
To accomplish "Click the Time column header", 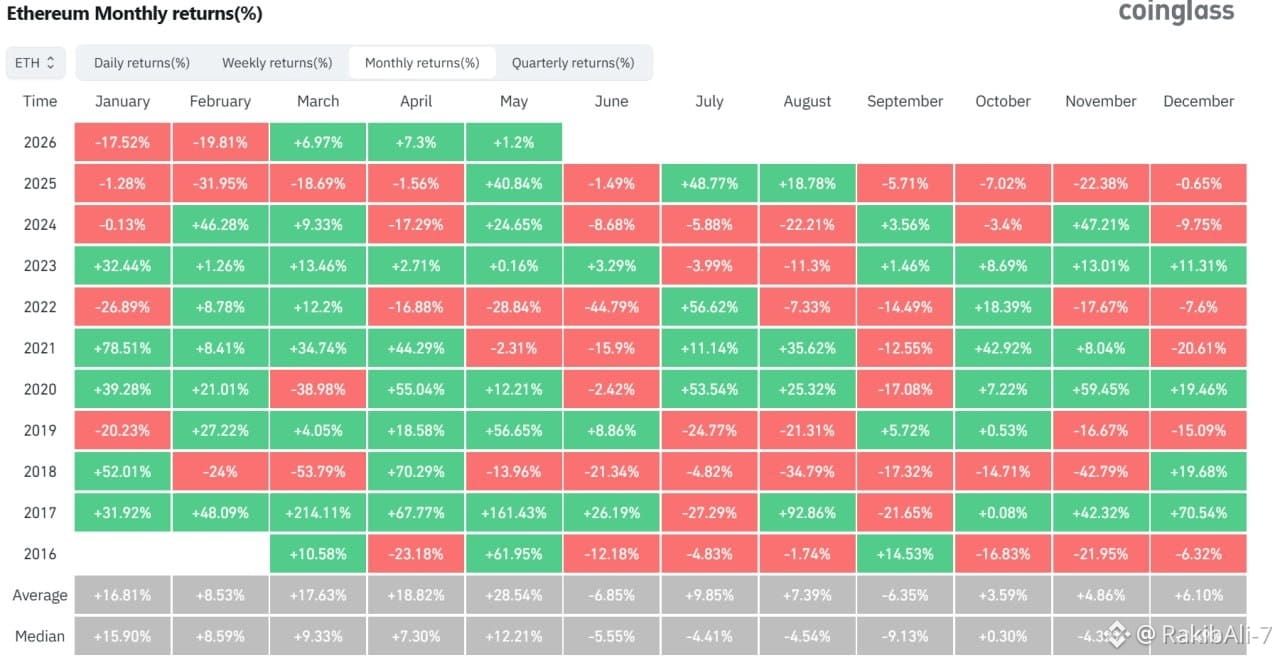I will pos(40,101).
